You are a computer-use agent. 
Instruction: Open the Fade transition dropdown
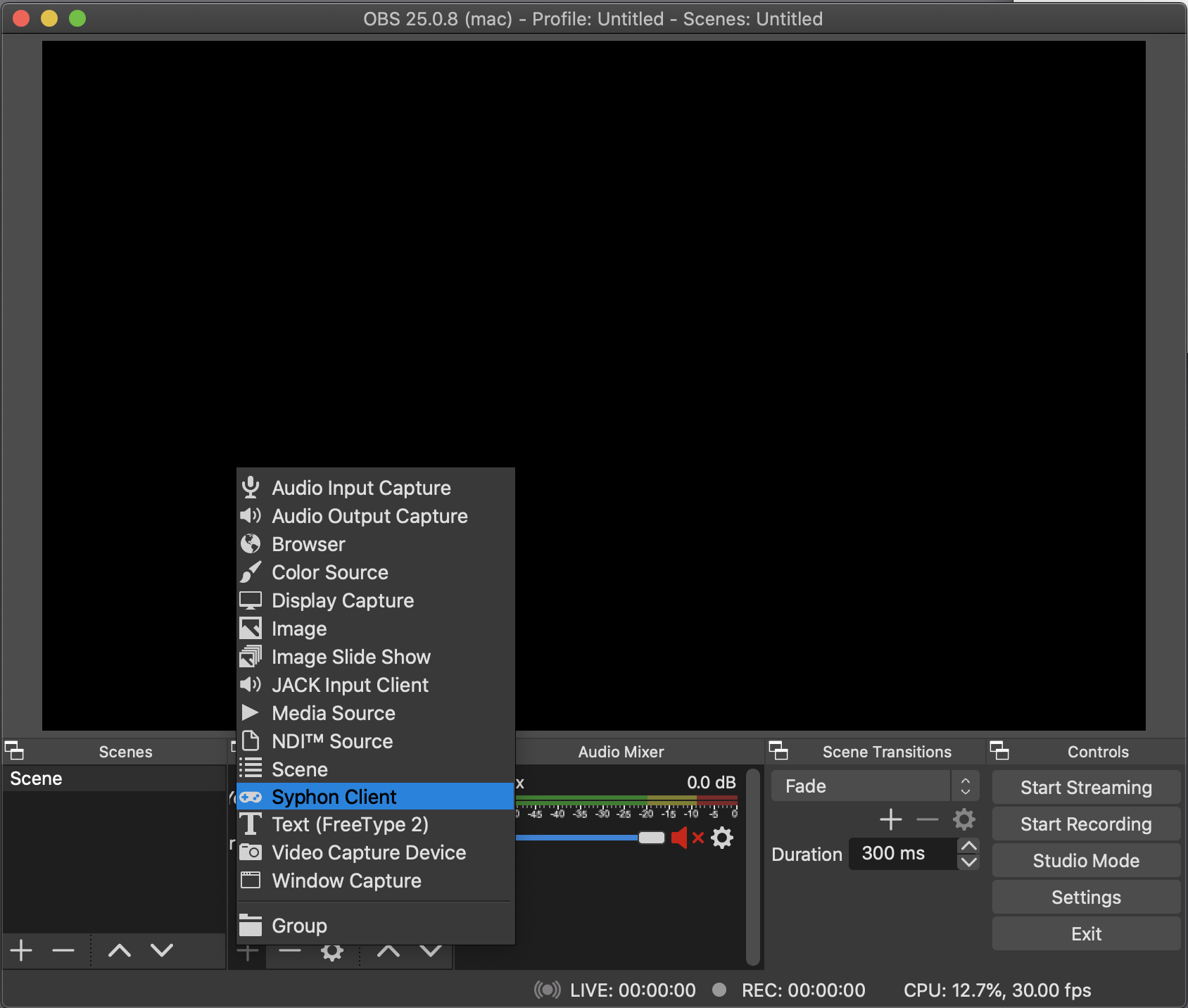(876, 786)
